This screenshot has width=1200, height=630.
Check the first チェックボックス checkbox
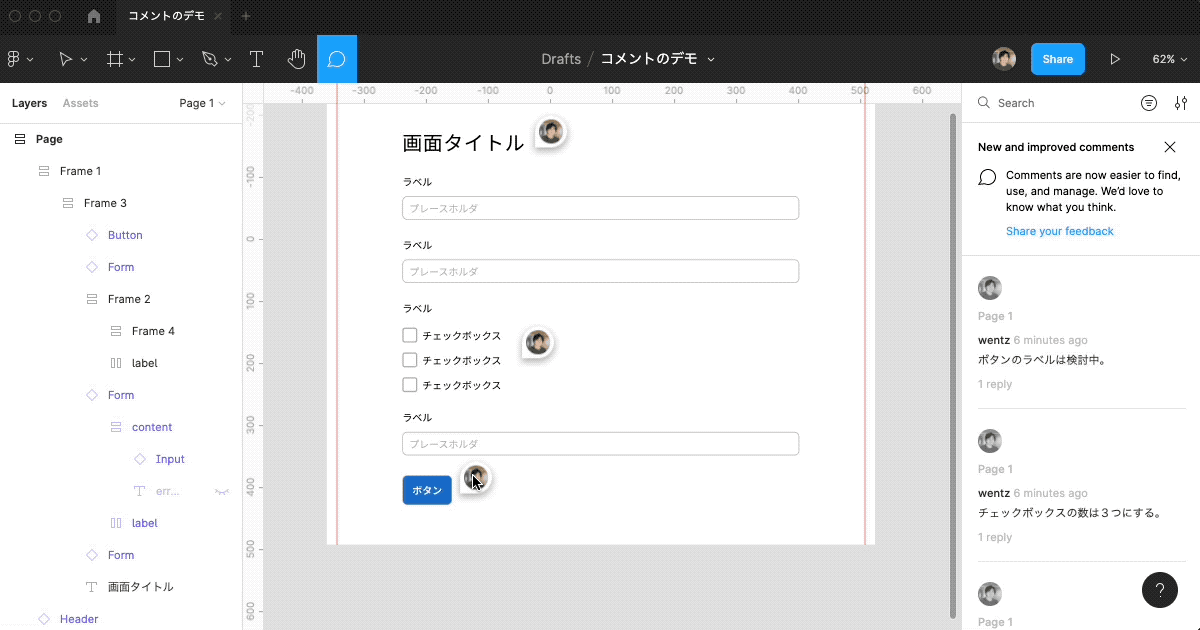point(409,335)
